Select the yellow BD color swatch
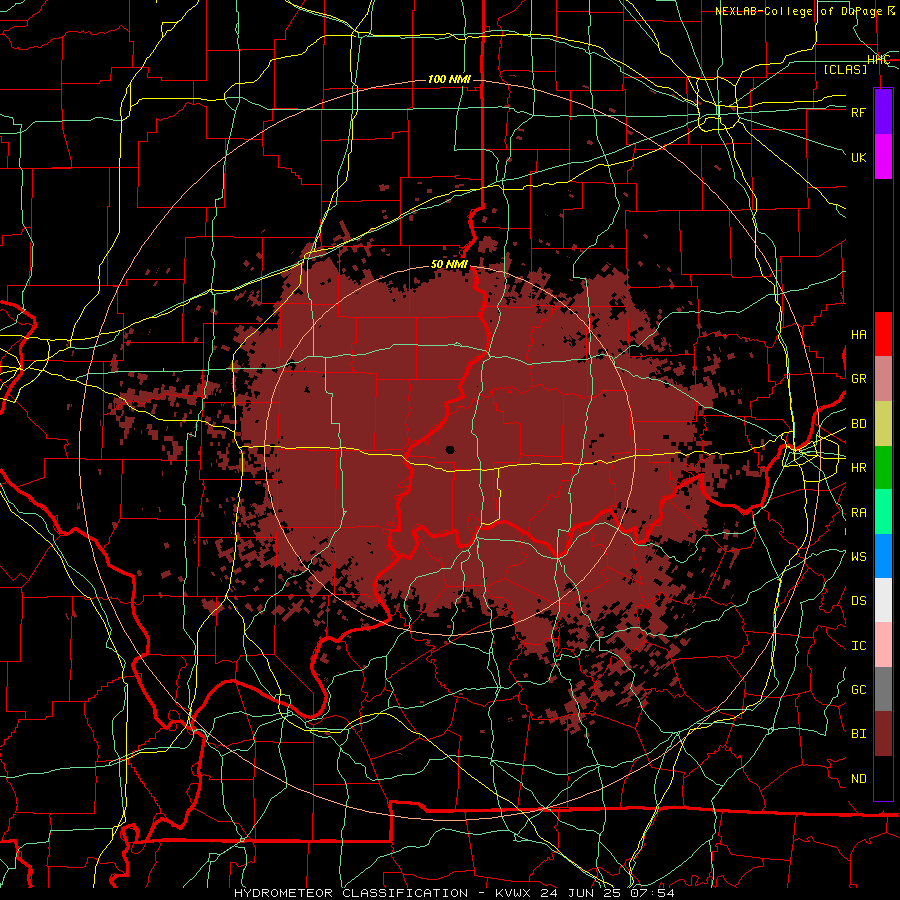Screen dimensions: 900x900 (x=883, y=424)
